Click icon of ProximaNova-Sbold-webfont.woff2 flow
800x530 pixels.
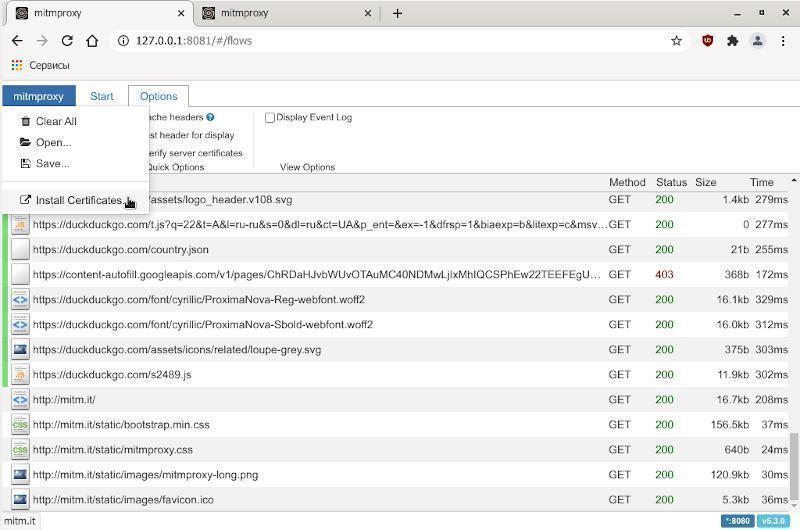pyautogui.click(x=20, y=324)
